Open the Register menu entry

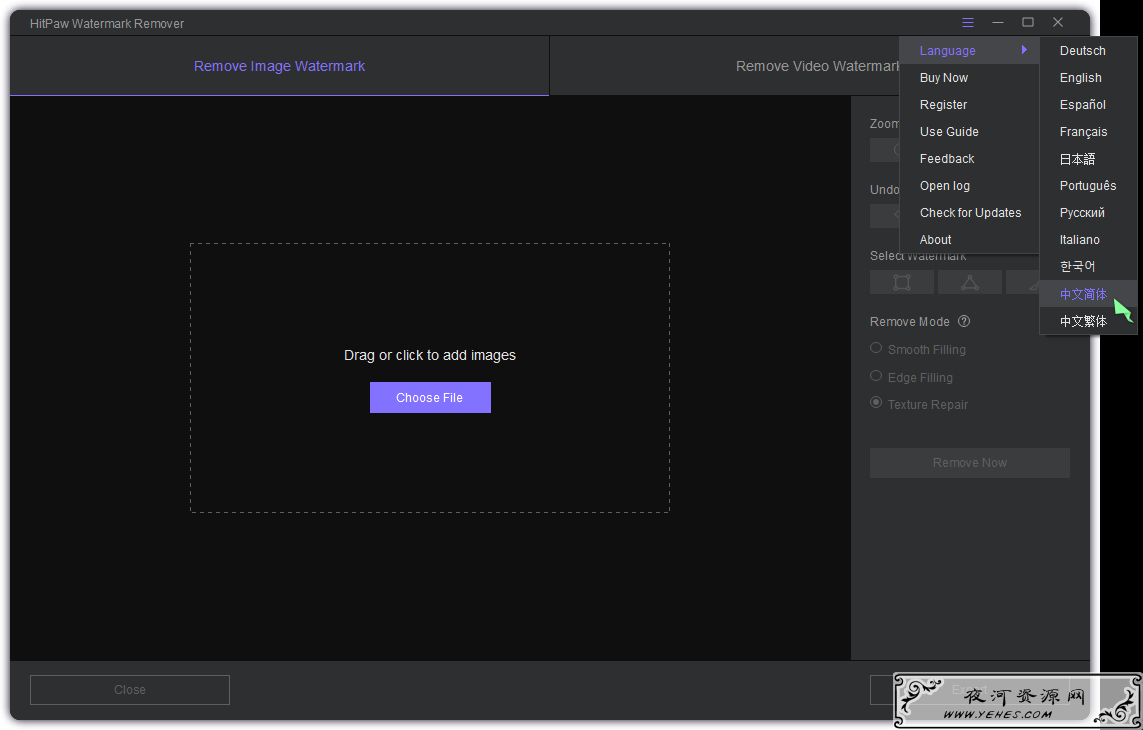pyautogui.click(x=970, y=104)
